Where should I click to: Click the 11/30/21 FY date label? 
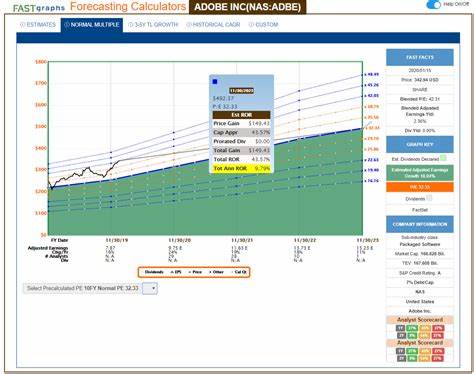point(242,240)
